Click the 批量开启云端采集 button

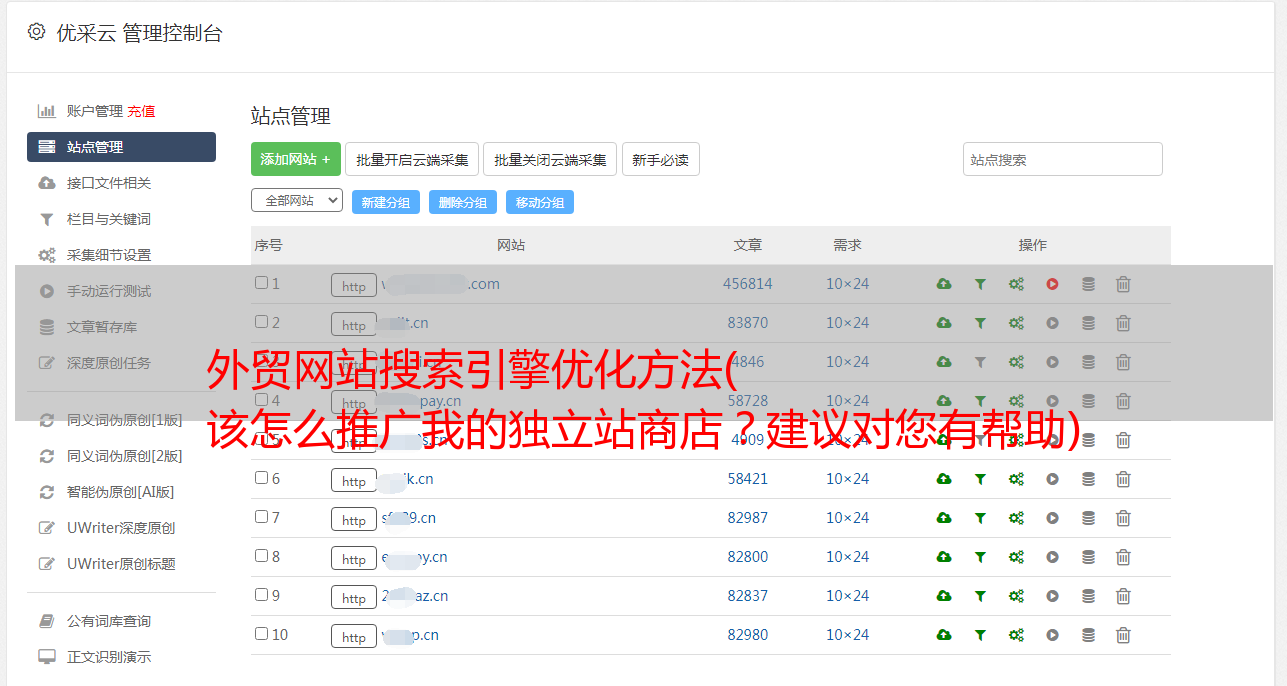point(412,159)
